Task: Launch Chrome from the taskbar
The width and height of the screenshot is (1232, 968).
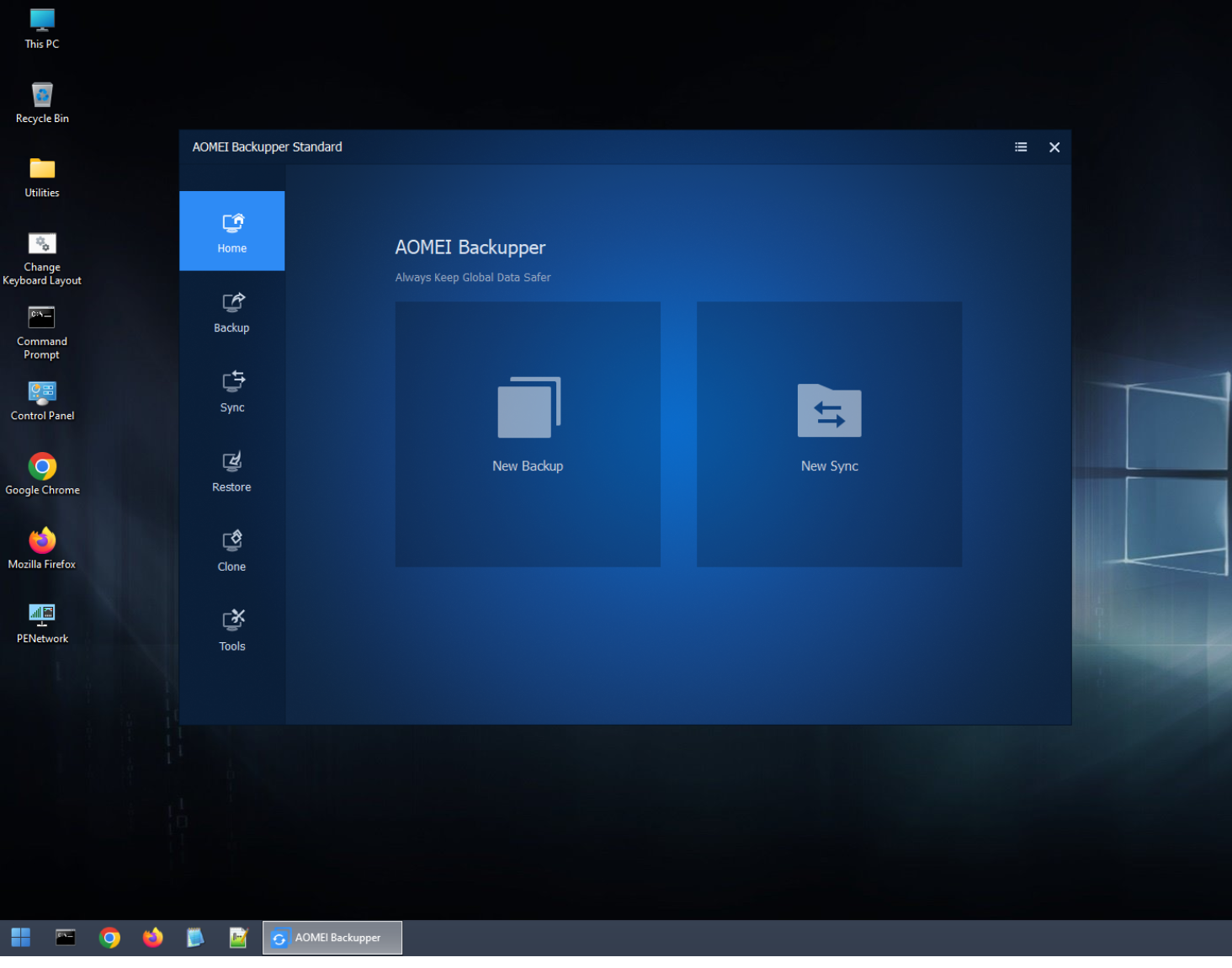Action: point(109,938)
